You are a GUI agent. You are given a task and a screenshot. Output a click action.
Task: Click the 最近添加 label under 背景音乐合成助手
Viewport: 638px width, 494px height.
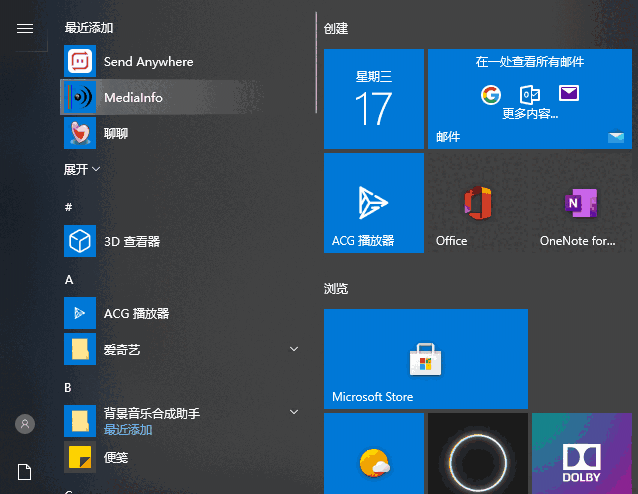tap(128, 429)
